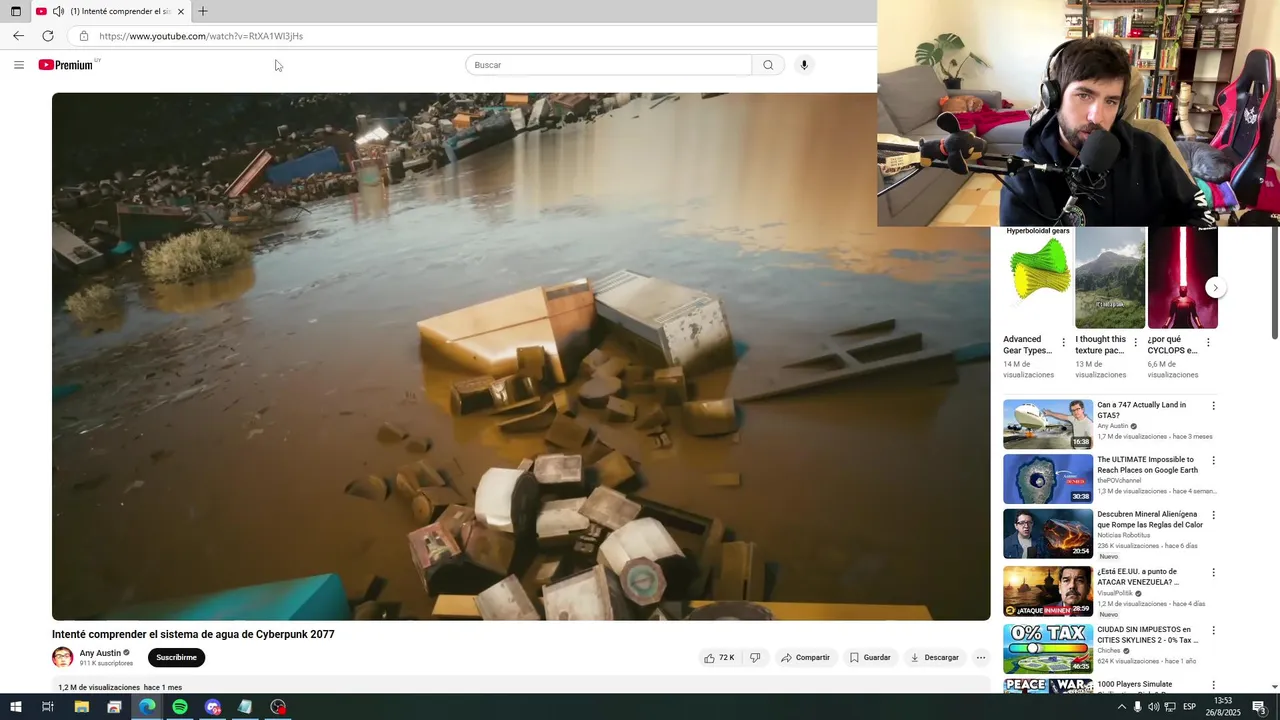The image size is (1280, 720).
Task: Click the main video player area
Action: click(x=521, y=357)
